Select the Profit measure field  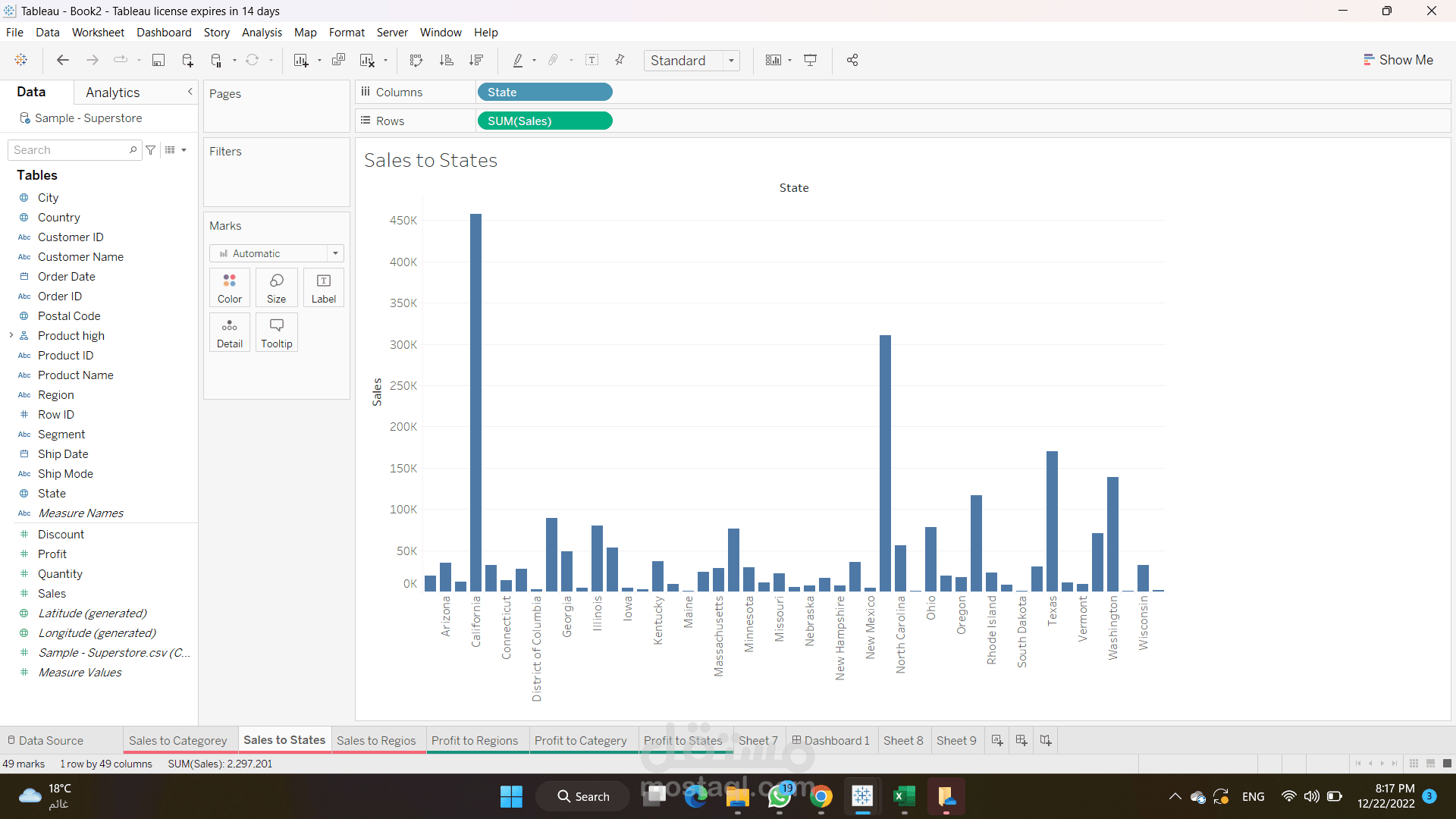pos(52,554)
